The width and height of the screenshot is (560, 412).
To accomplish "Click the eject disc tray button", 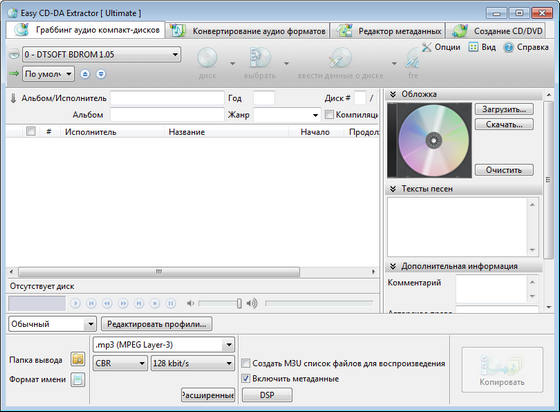I will click(85, 74).
